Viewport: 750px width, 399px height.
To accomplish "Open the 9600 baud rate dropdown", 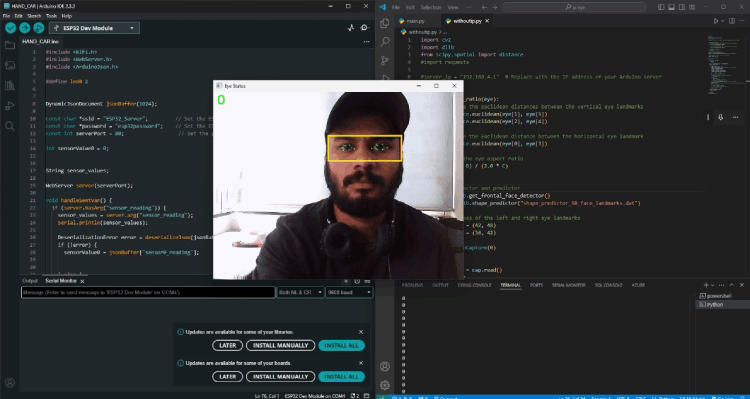I will 349,292.
